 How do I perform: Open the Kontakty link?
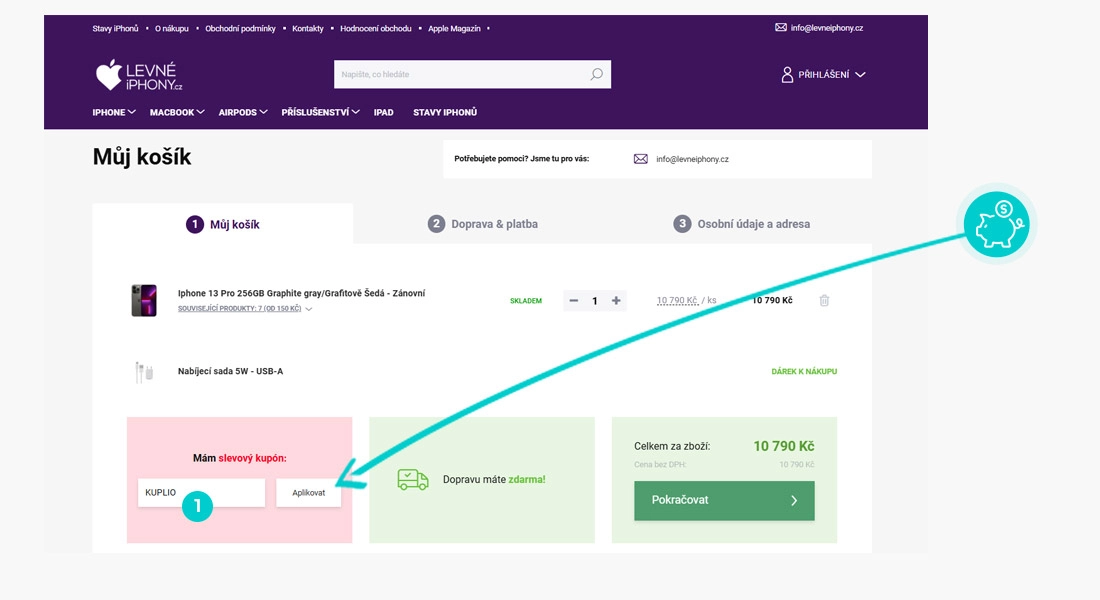click(x=308, y=29)
